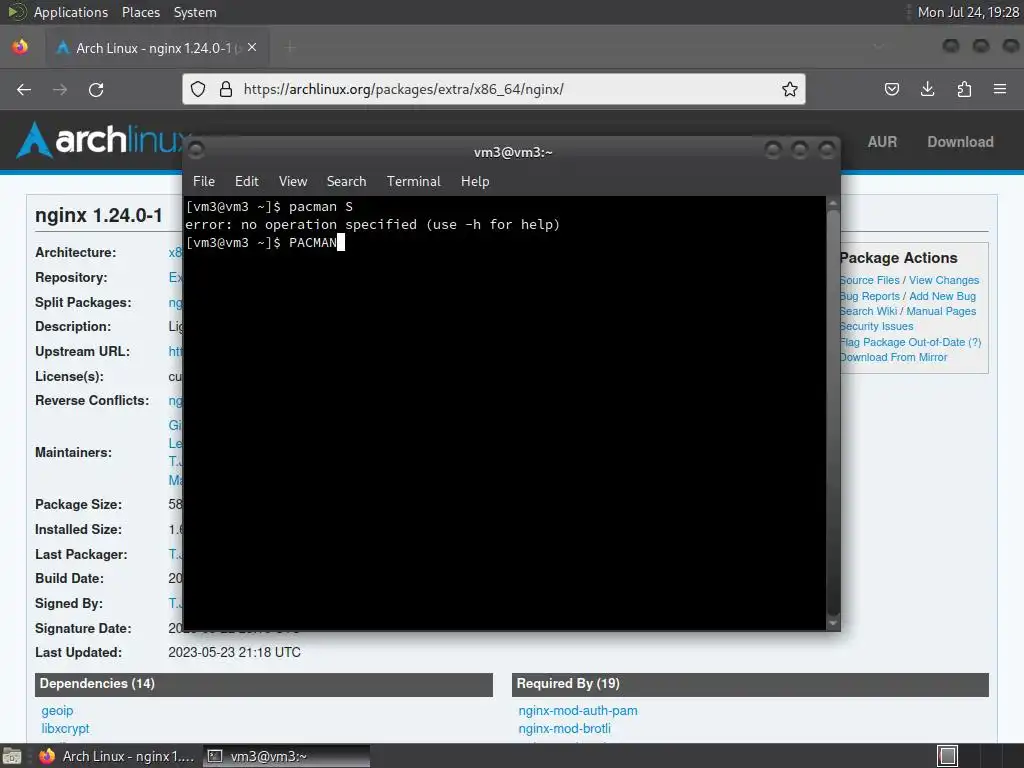Open the Manual Pages link
1024x768 pixels.
pyautogui.click(x=941, y=312)
